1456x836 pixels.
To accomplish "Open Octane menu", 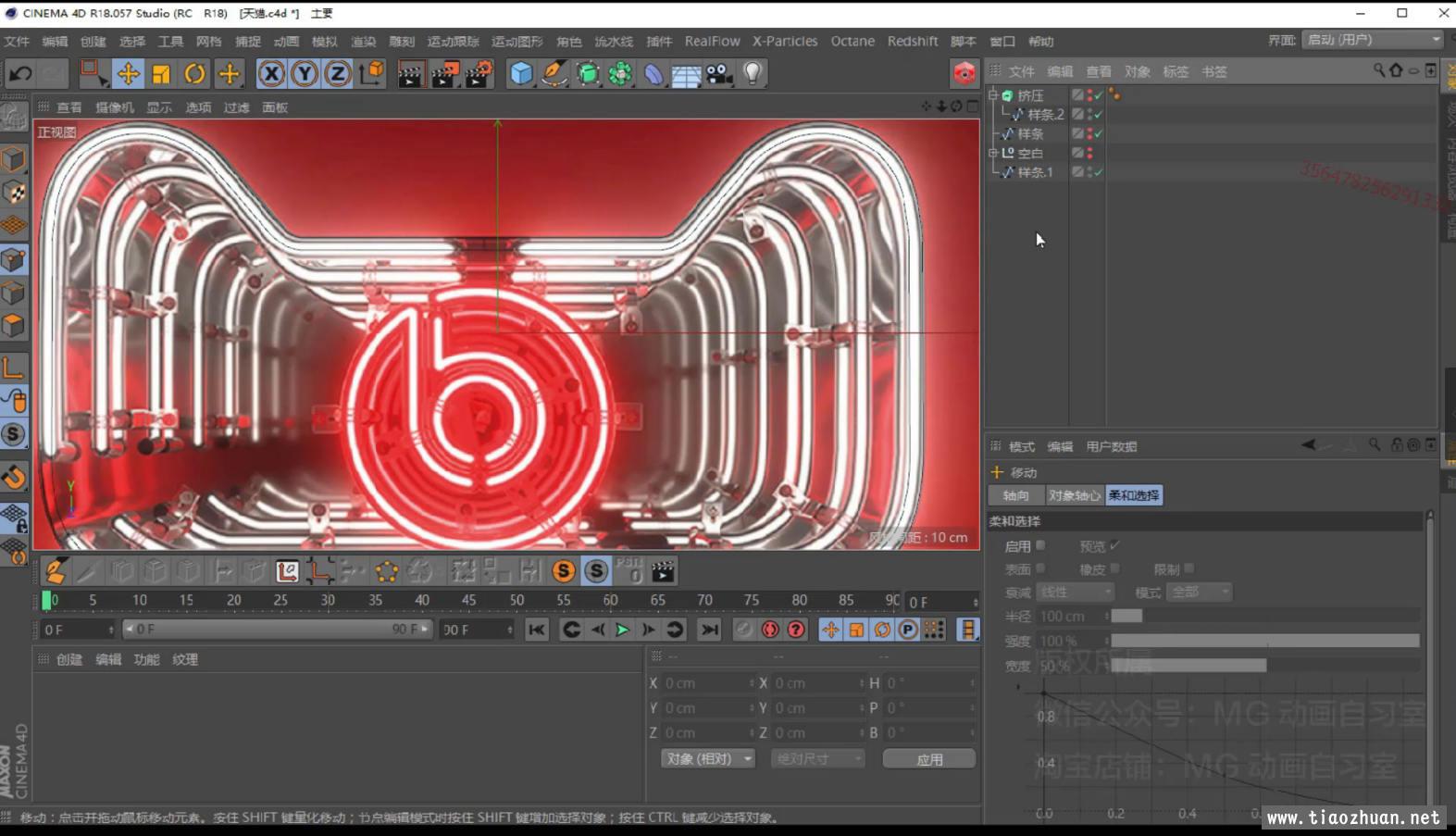I will [x=852, y=42].
